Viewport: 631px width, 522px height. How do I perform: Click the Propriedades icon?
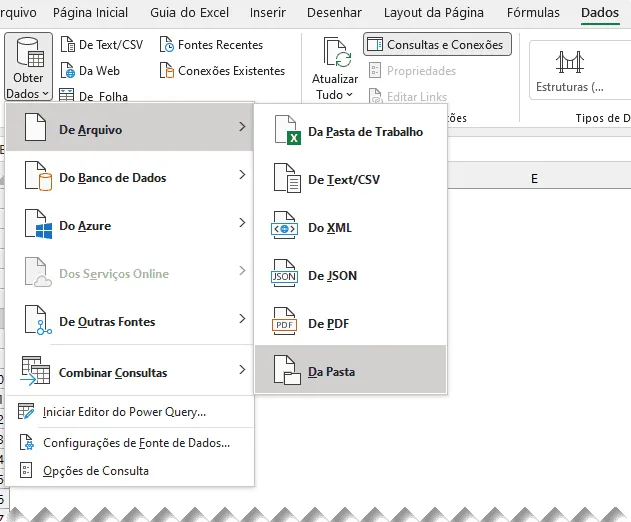click(375, 70)
